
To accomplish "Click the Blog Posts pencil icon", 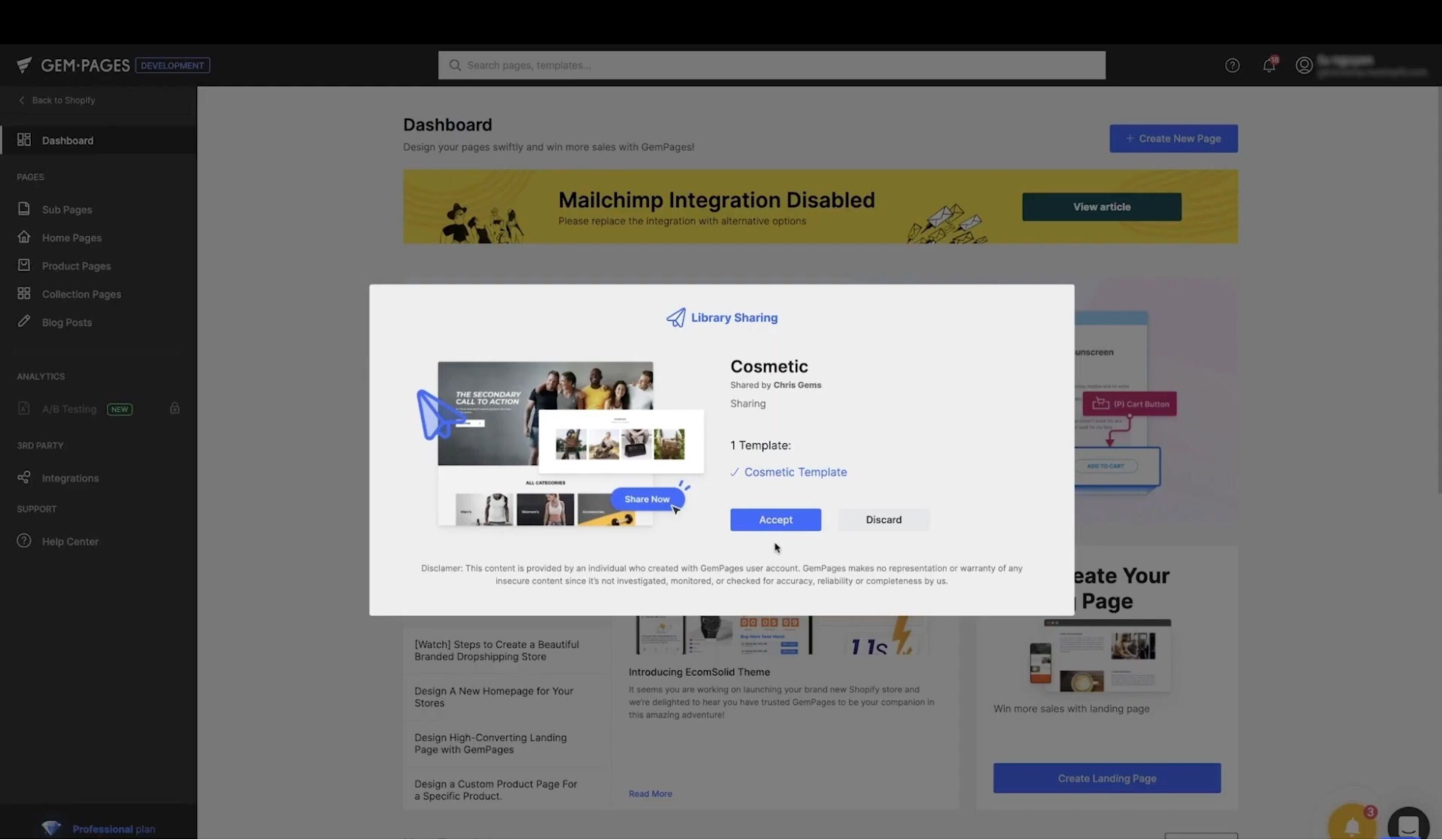I will pos(24,321).
